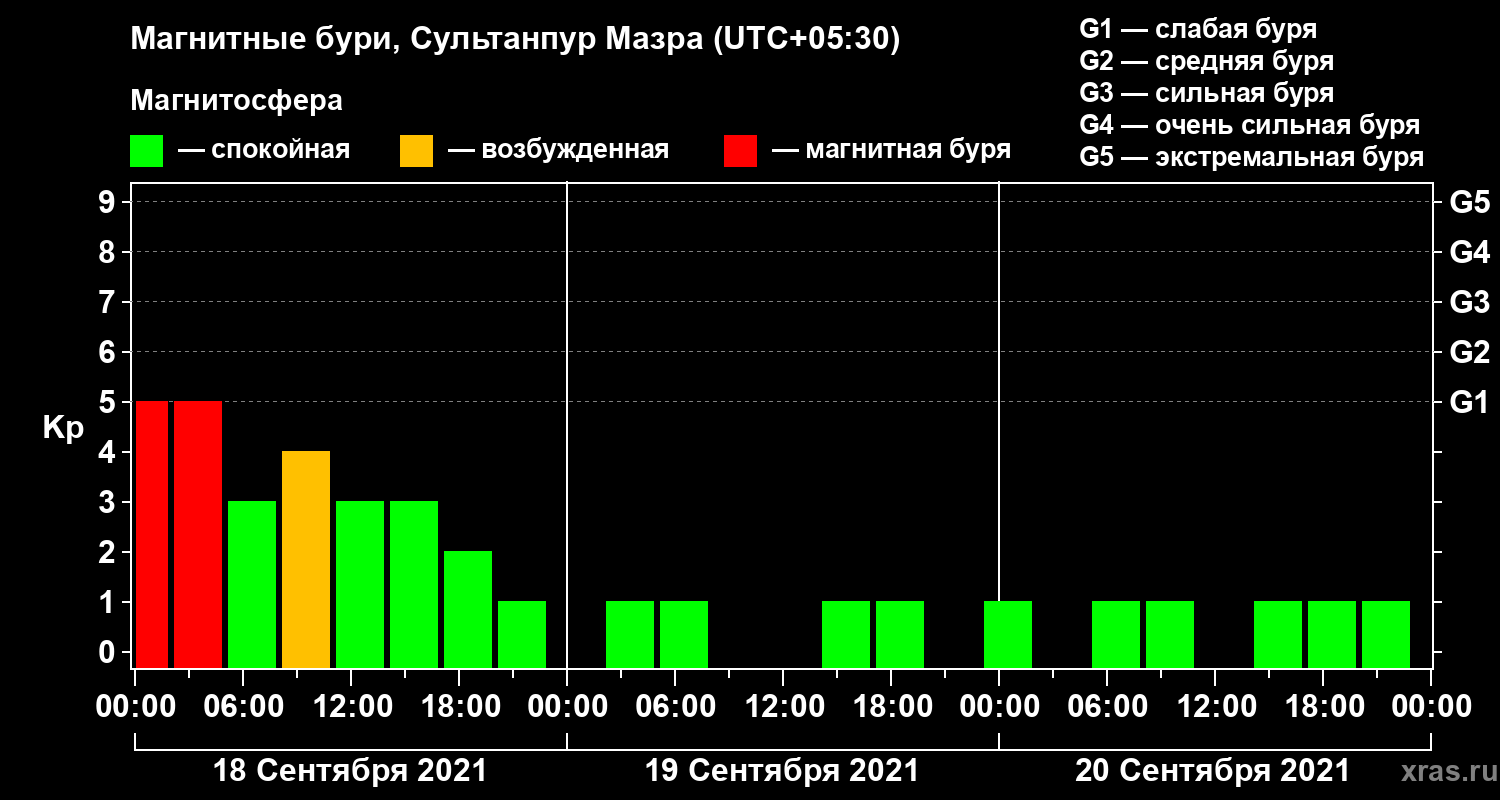Select the green Kp 3 bar spanning 06:00, 18 September
The width and height of the screenshot is (1500, 800).
tap(252, 584)
